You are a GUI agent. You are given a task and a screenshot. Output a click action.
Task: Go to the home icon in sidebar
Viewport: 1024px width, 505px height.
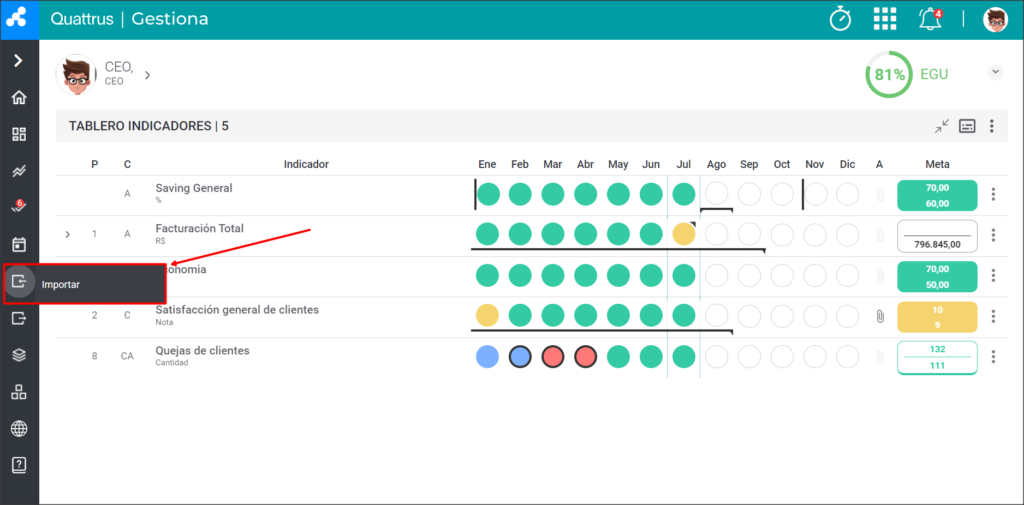click(19, 98)
